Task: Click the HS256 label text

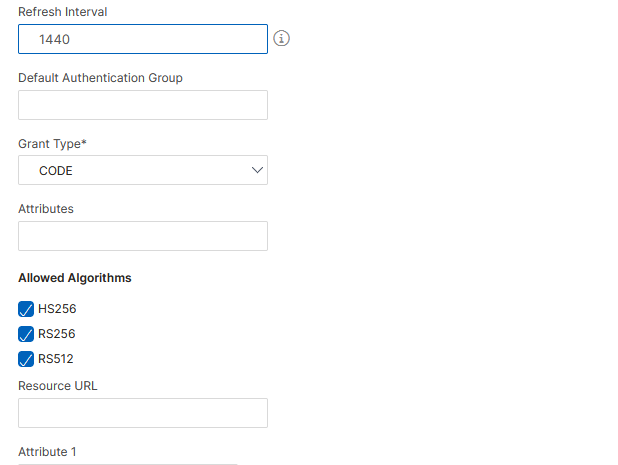Action: pos(57,309)
